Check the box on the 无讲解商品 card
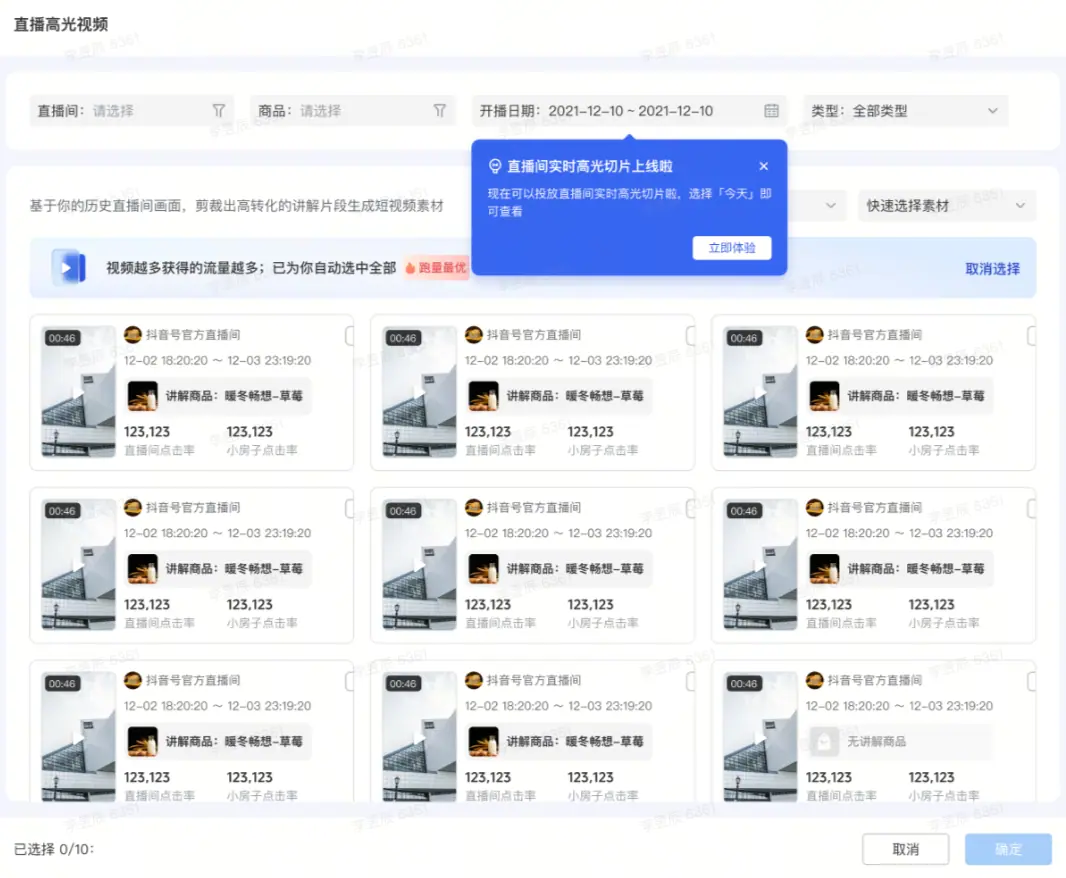Screen dimensions: 1066x878 tap(1031, 681)
